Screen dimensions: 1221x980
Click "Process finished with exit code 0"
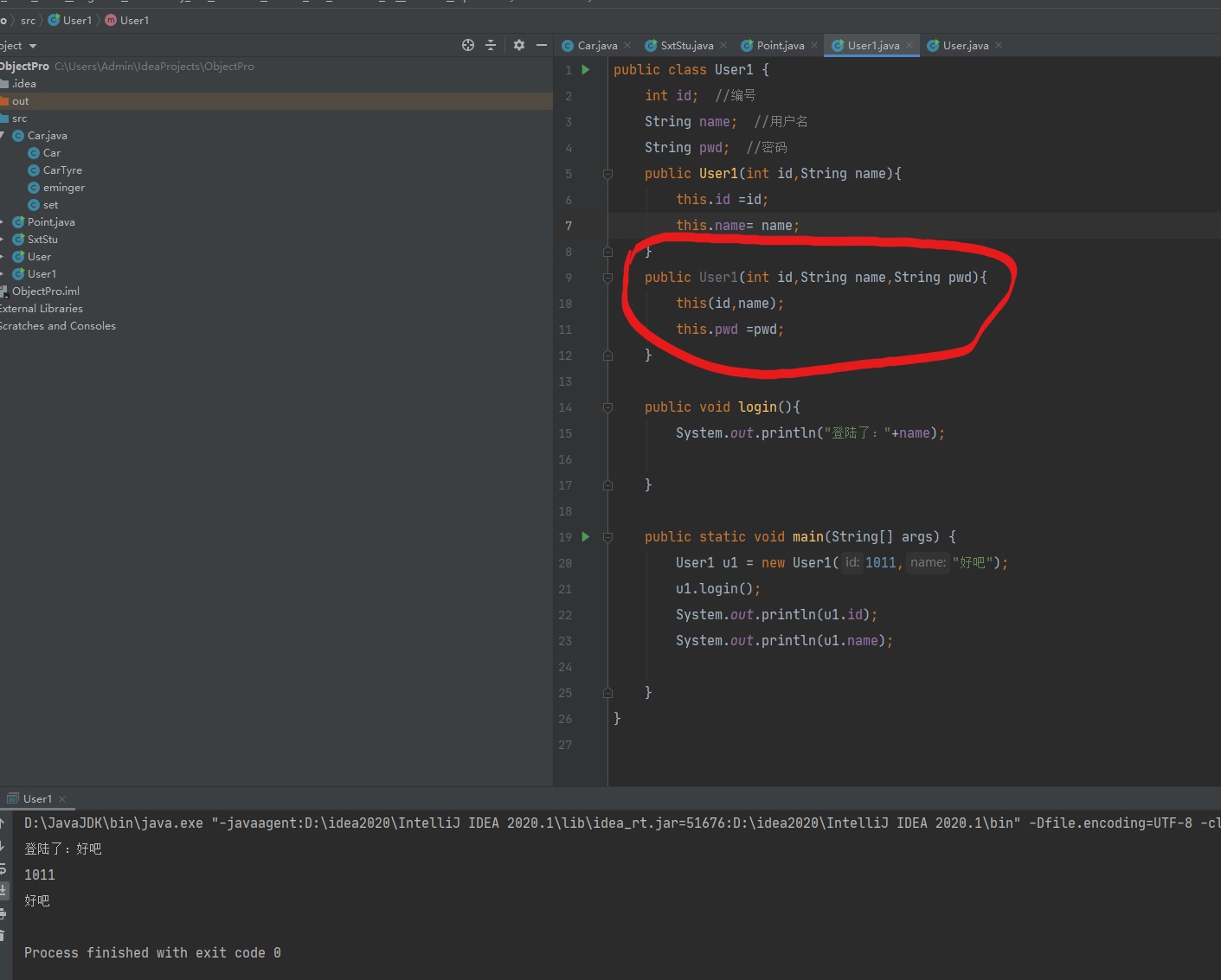click(152, 953)
